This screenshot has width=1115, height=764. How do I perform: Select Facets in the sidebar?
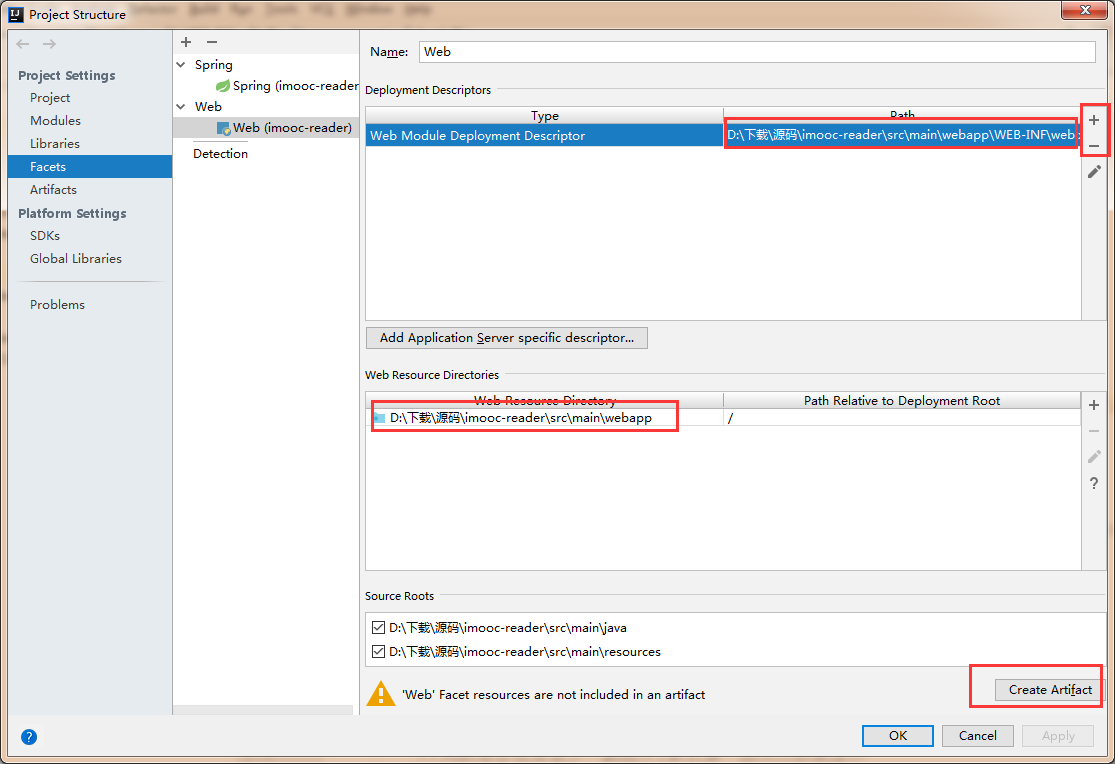click(x=90, y=166)
